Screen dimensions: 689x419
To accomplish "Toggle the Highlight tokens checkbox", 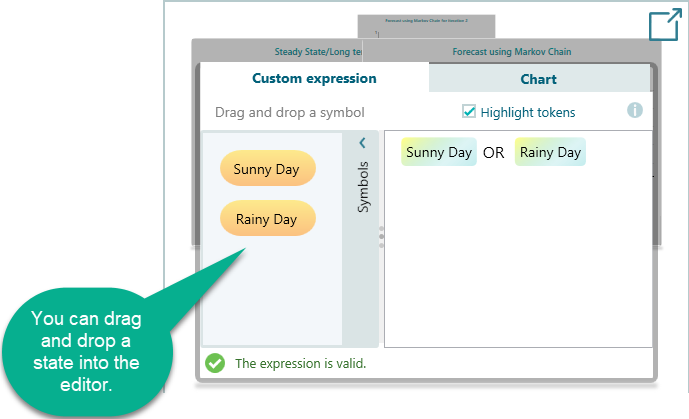I will pos(469,112).
